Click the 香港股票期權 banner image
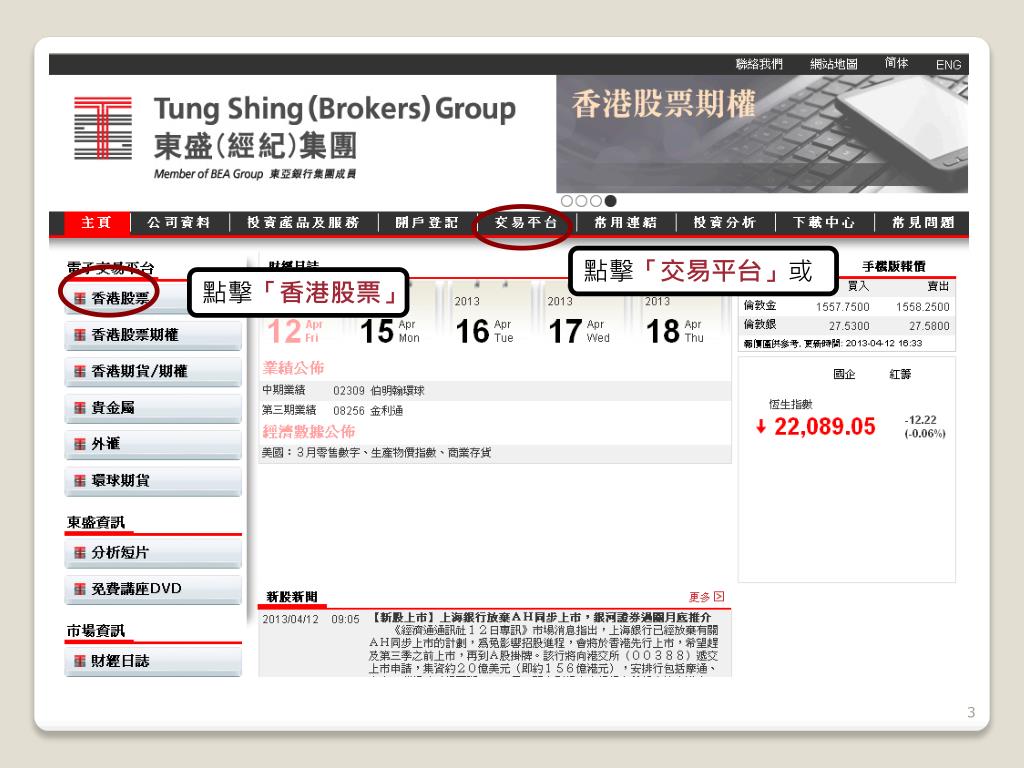The width and height of the screenshot is (1024, 768). tap(762, 134)
